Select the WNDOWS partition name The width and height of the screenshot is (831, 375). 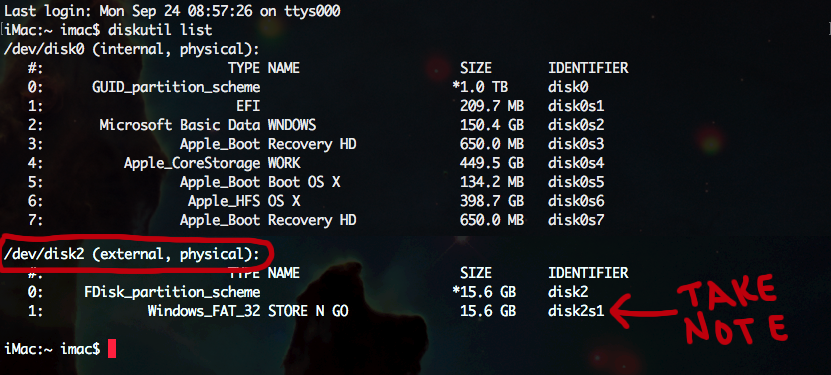(292, 125)
